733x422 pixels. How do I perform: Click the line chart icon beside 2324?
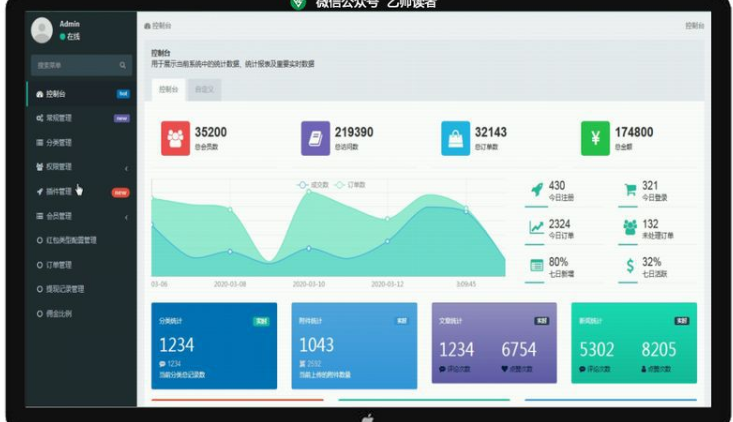(x=536, y=228)
